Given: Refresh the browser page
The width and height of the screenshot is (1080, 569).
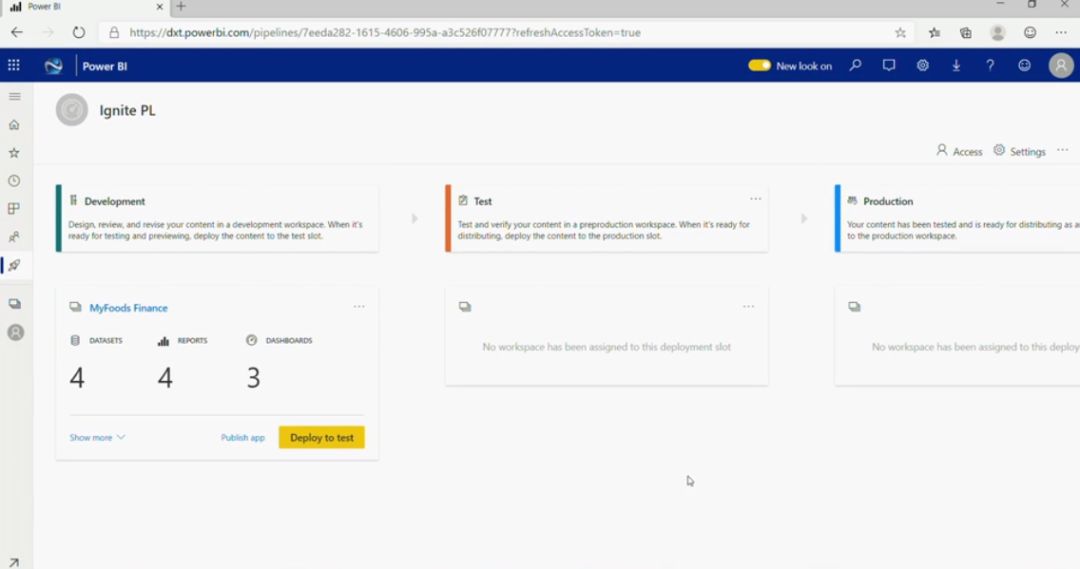Looking at the screenshot, I should click(79, 32).
